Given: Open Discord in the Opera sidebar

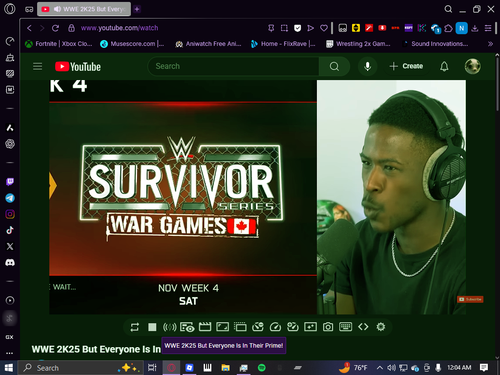Looking at the screenshot, I should [10, 262].
